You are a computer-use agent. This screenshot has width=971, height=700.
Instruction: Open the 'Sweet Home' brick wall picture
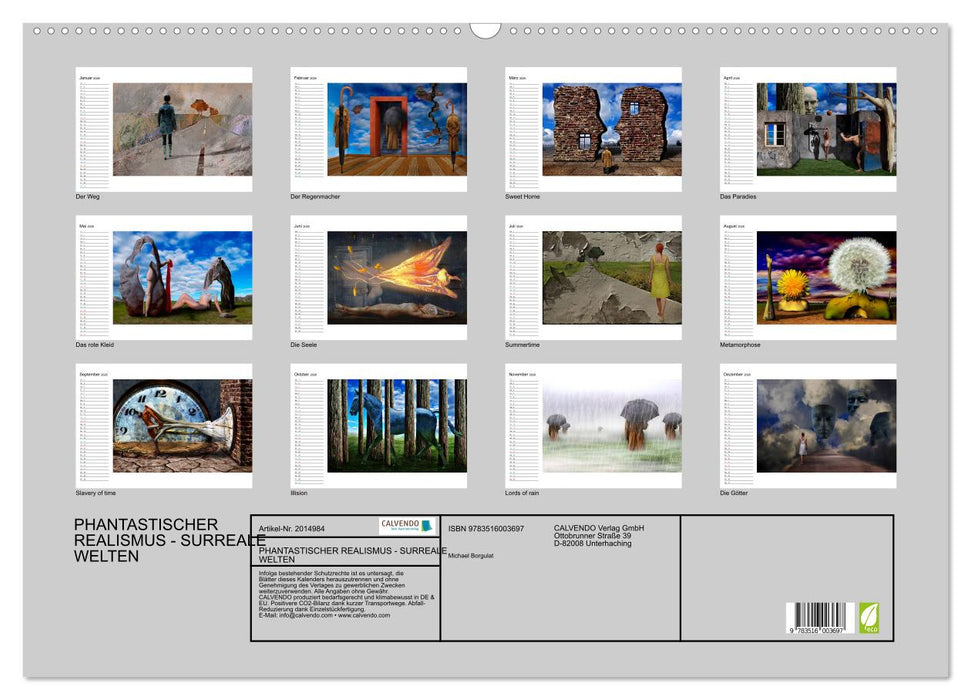611,130
